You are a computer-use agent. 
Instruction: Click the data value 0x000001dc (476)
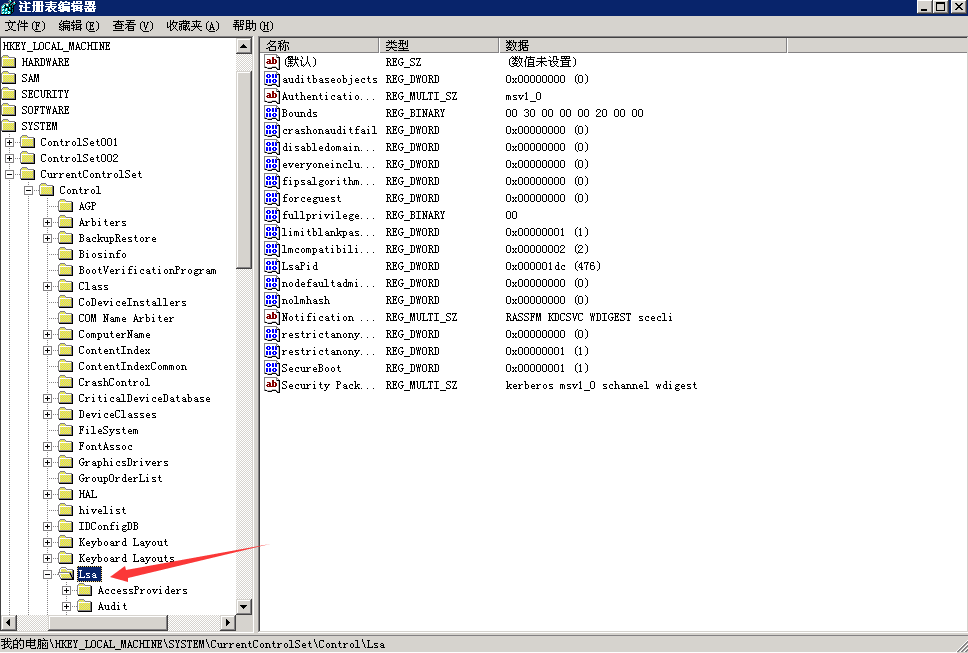(553, 266)
